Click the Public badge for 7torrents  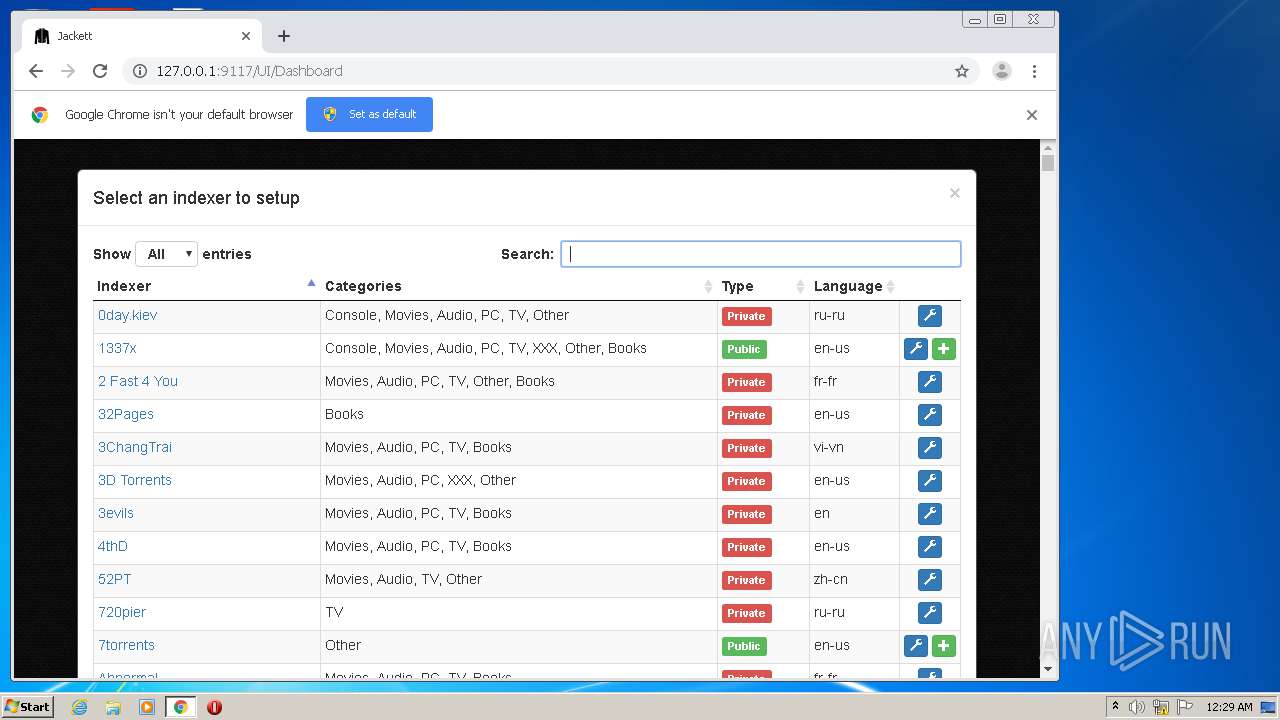pos(744,646)
